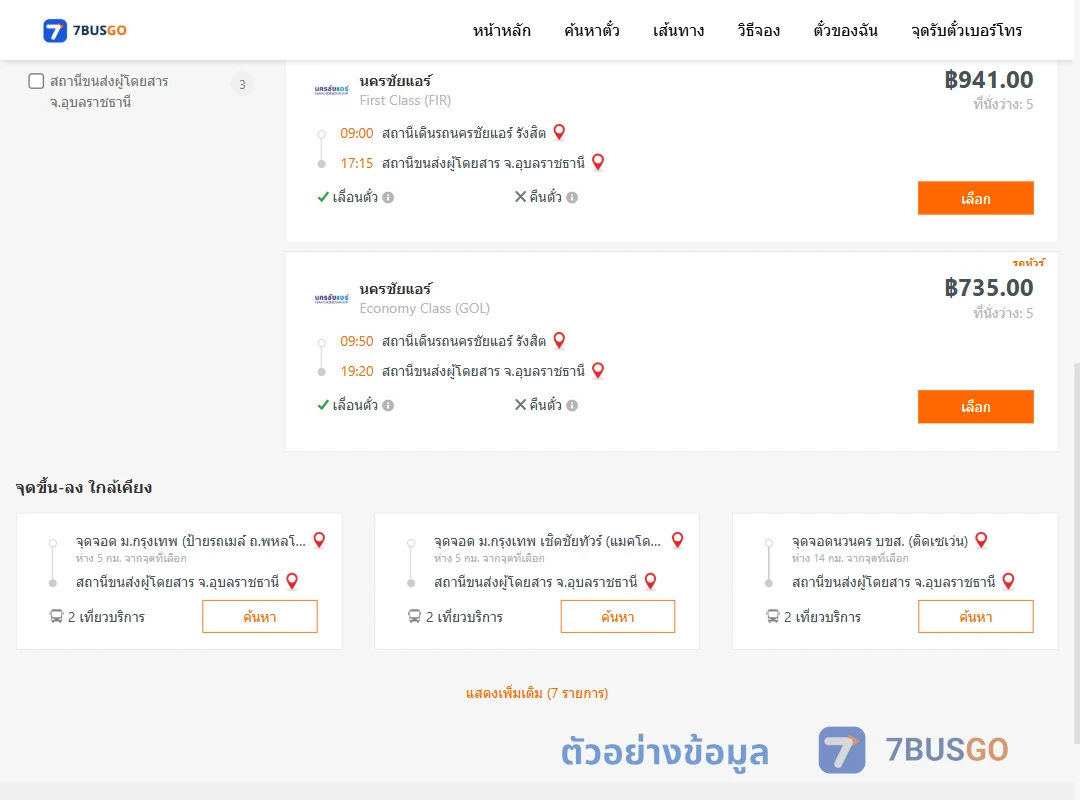Click the count badge 3 beside station filter
The width and height of the screenshot is (1080, 800).
pyautogui.click(x=242, y=84)
